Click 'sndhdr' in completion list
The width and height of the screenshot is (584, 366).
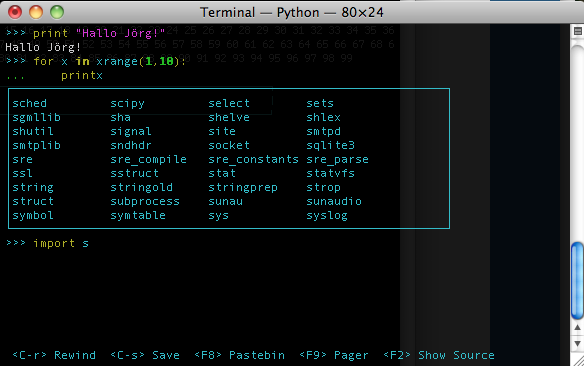point(131,145)
